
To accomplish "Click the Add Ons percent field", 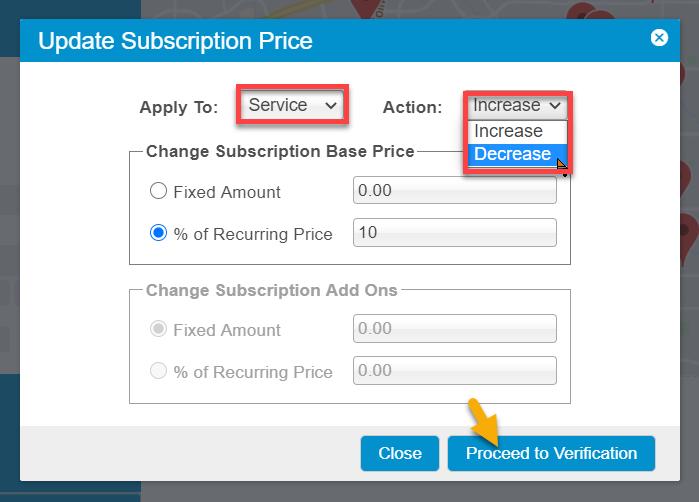I will point(454,370).
